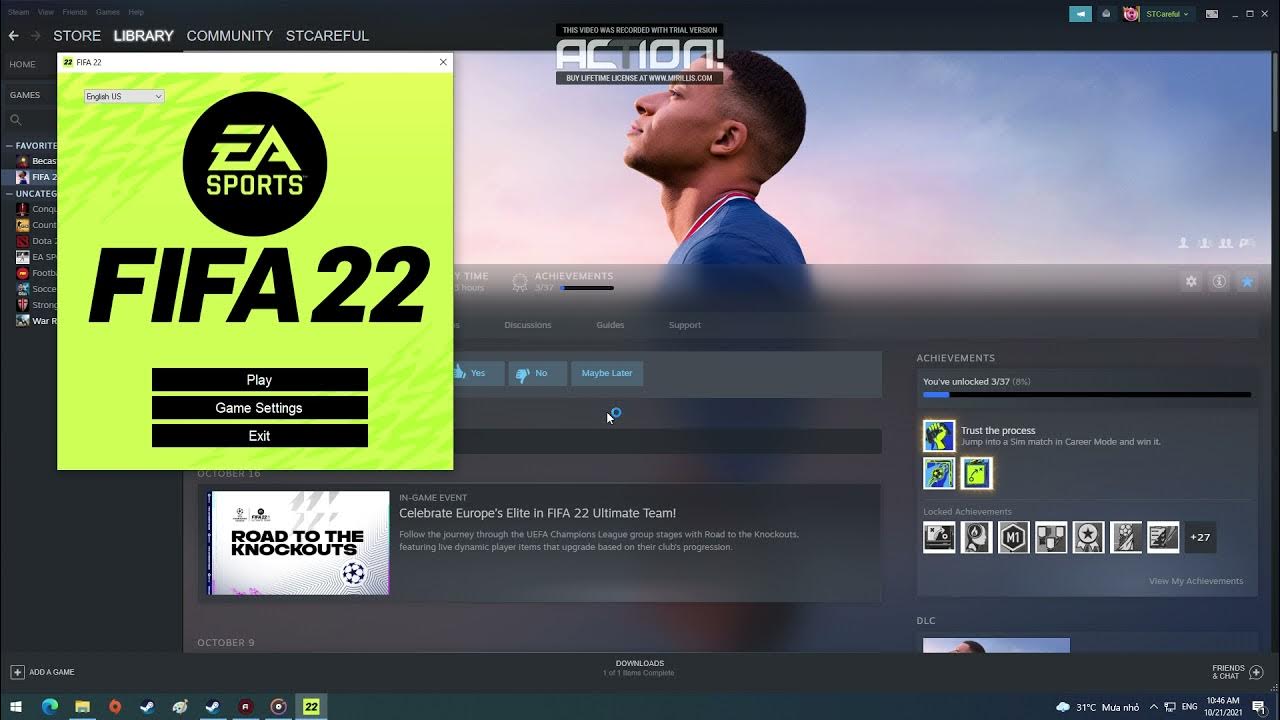The height and width of the screenshot is (720, 1280).
Task: Click the library search magnifier icon
Action: point(16,120)
